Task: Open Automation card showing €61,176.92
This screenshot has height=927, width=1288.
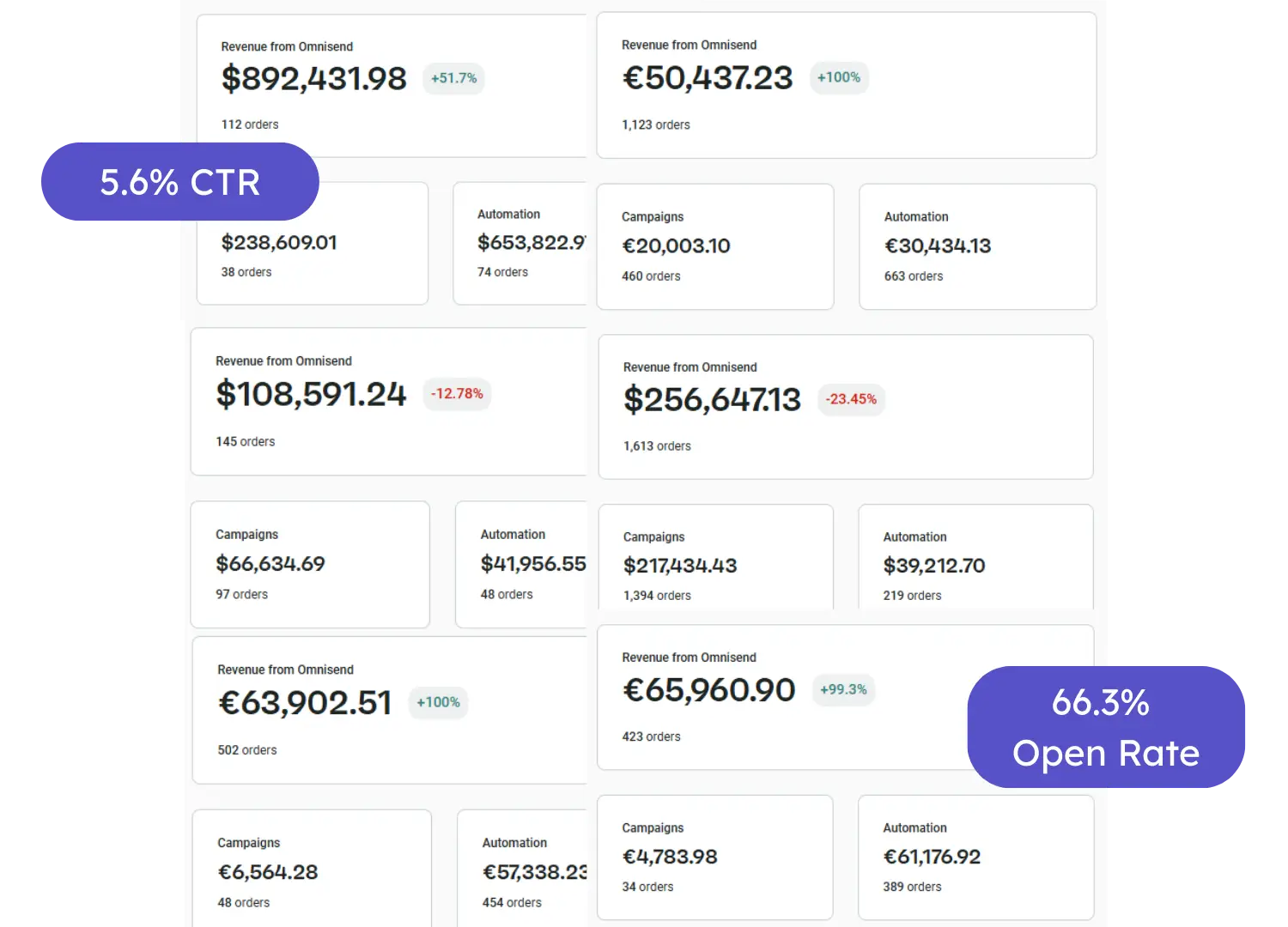Action: click(976, 857)
